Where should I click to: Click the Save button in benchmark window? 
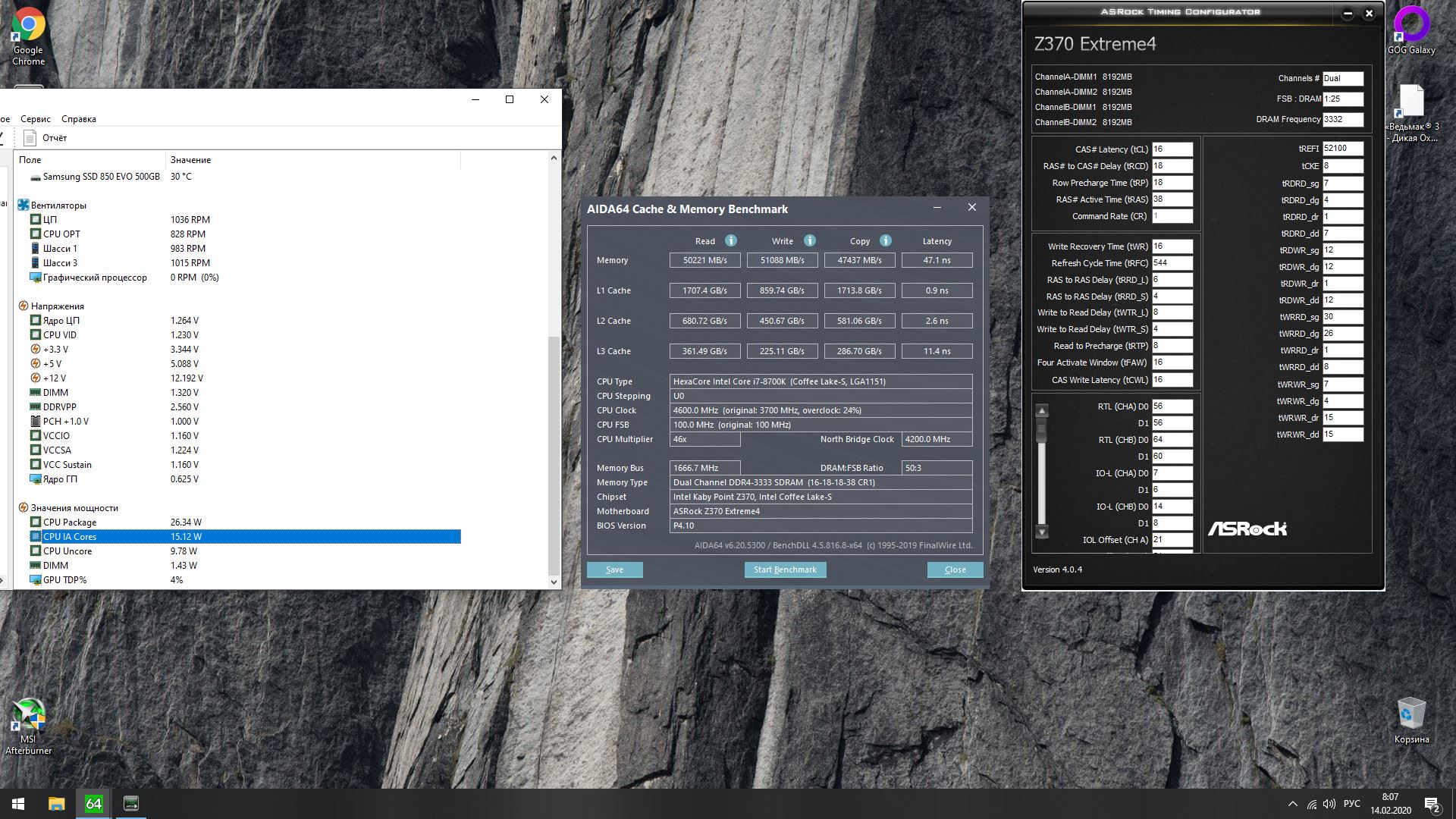point(614,570)
